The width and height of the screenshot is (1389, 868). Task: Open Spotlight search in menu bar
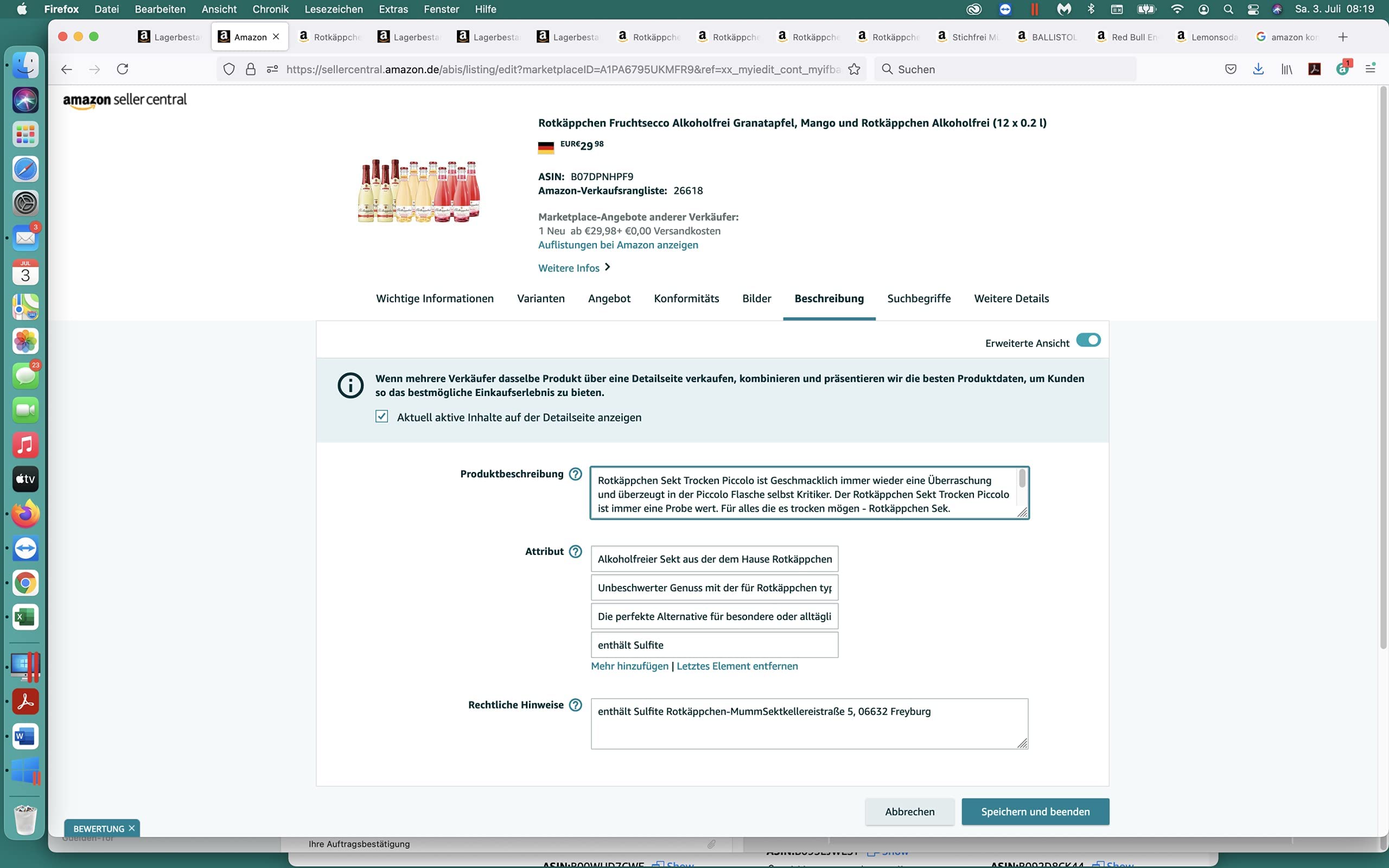point(1228,9)
